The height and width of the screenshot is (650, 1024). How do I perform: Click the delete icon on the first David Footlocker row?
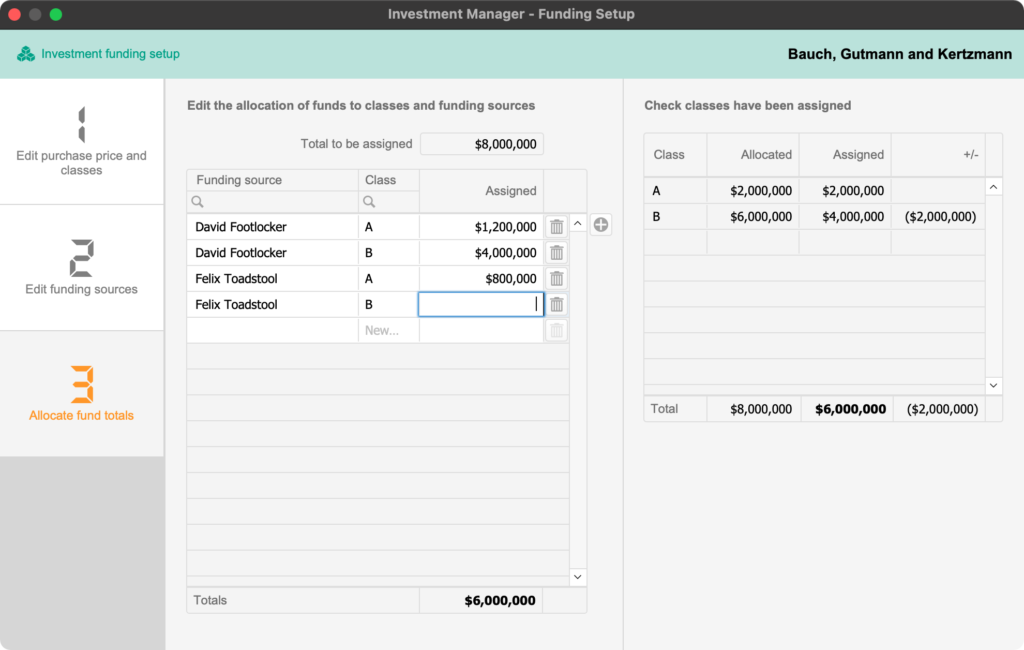tap(556, 226)
